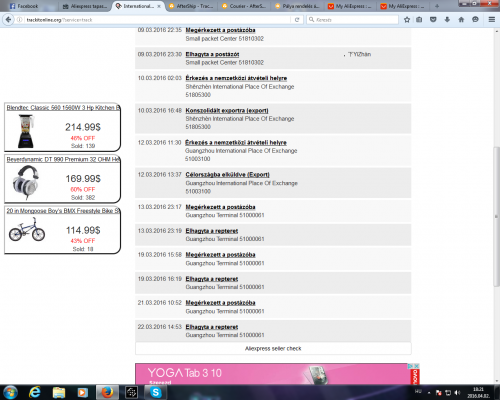
Task: Click the 169.99$ price text
Action: pyautogui.click(x=83, y=179)
